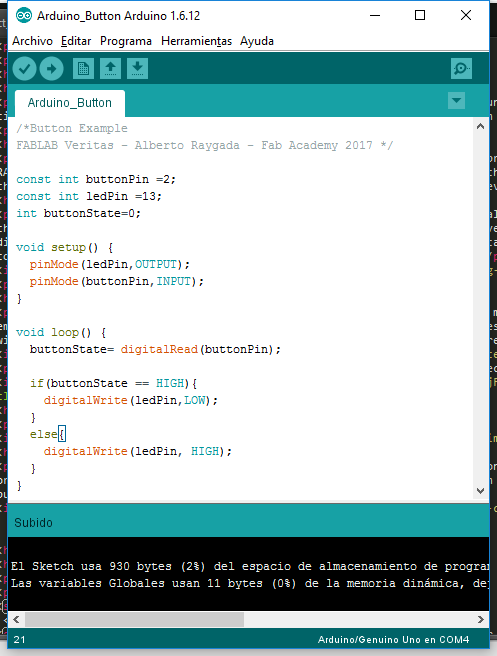Click the 'void setup() {' line

pyautogui.click(x=64, y=248)
